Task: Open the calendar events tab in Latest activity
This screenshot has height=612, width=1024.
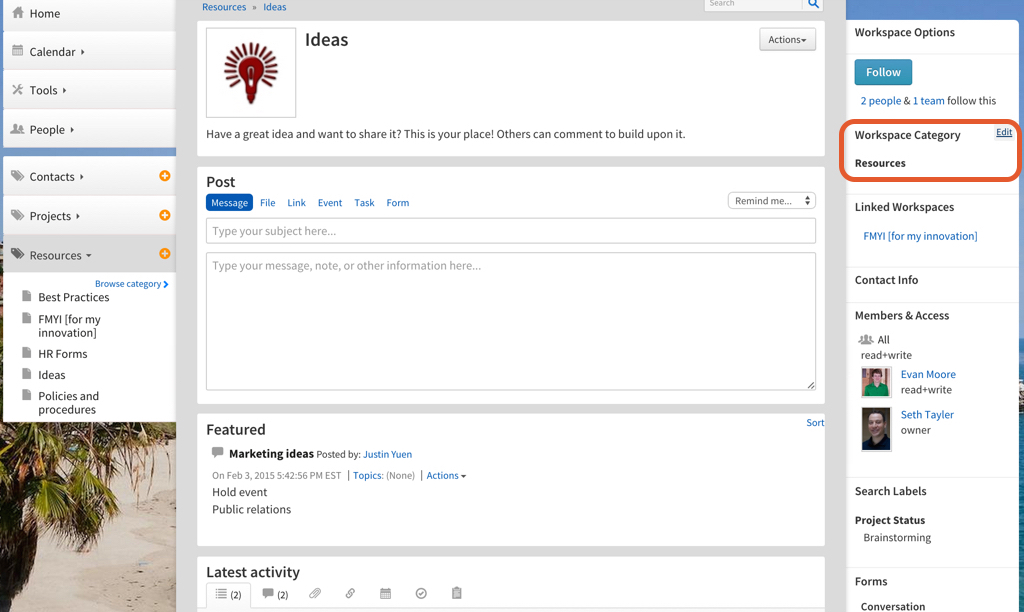Action: point(385,594)
